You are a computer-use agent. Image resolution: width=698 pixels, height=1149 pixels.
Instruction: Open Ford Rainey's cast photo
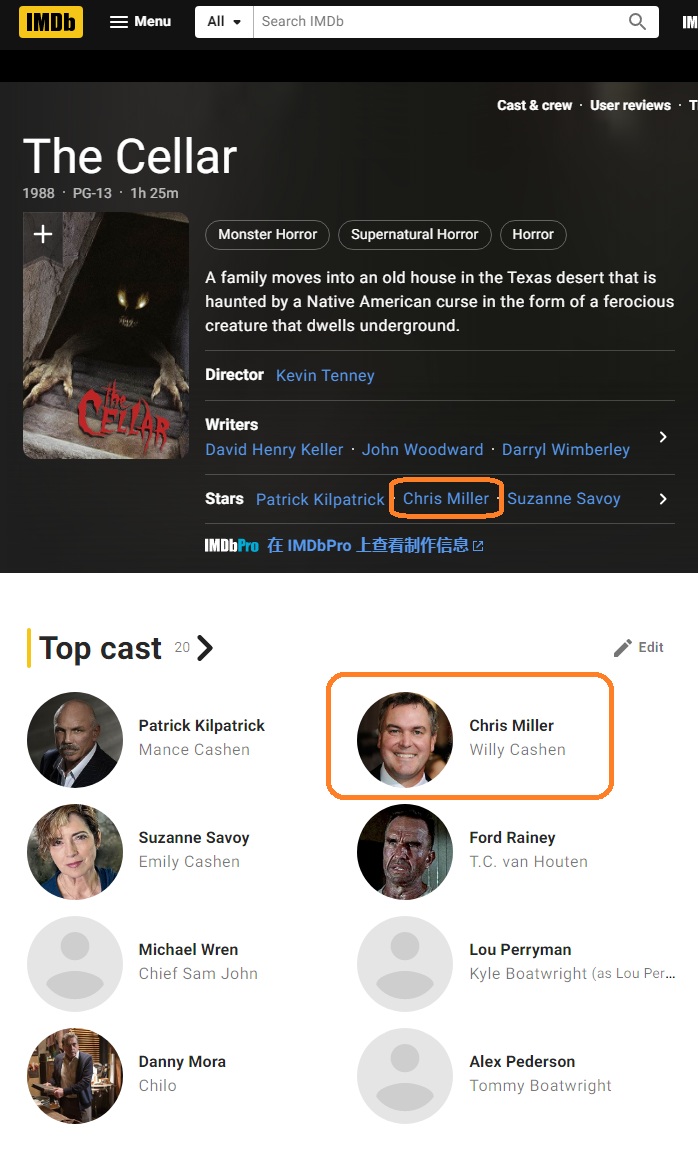pos(405,851)
